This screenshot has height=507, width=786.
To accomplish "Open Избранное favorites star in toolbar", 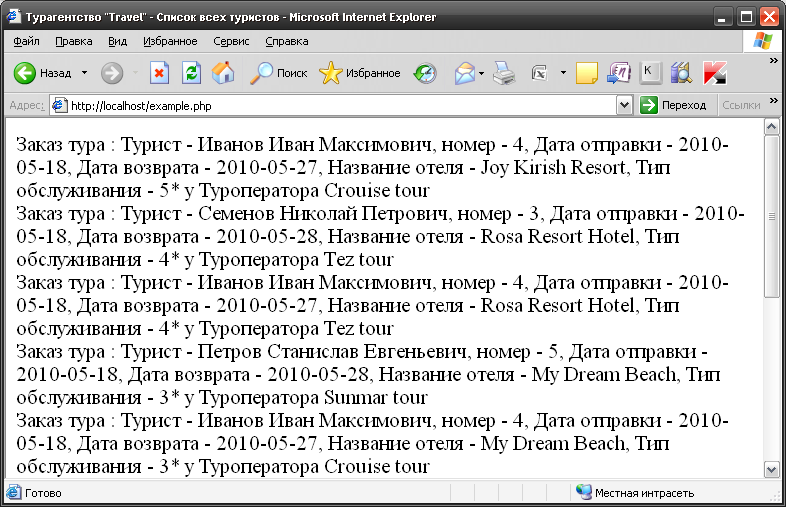I will click(360, 73).
